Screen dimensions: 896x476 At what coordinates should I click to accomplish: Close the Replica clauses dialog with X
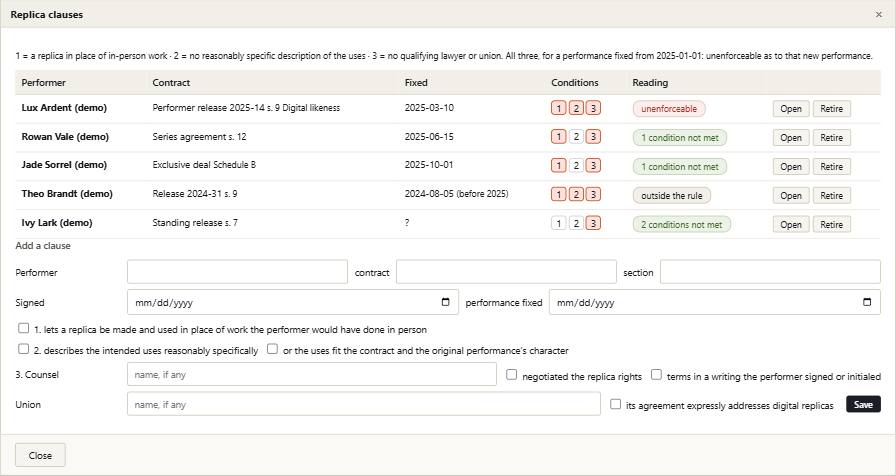(x=878, y=14)
